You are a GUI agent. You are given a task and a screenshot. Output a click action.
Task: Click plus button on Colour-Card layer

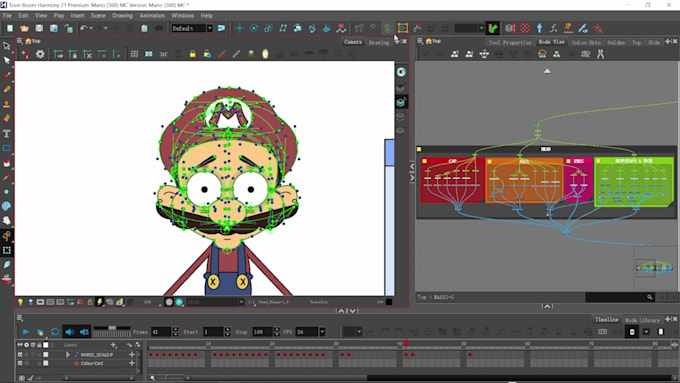point(132,363)
